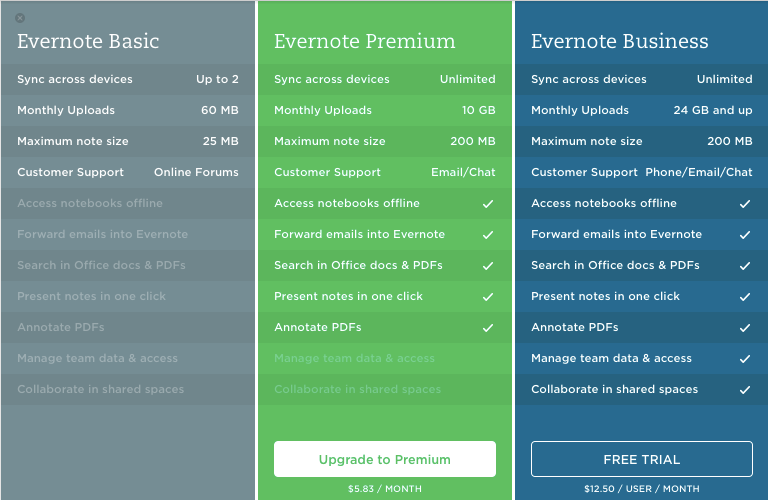Click Premium Search in Office docs checkmark
Viewport: 768px width, 500px height.
click(x=488, y=266)
